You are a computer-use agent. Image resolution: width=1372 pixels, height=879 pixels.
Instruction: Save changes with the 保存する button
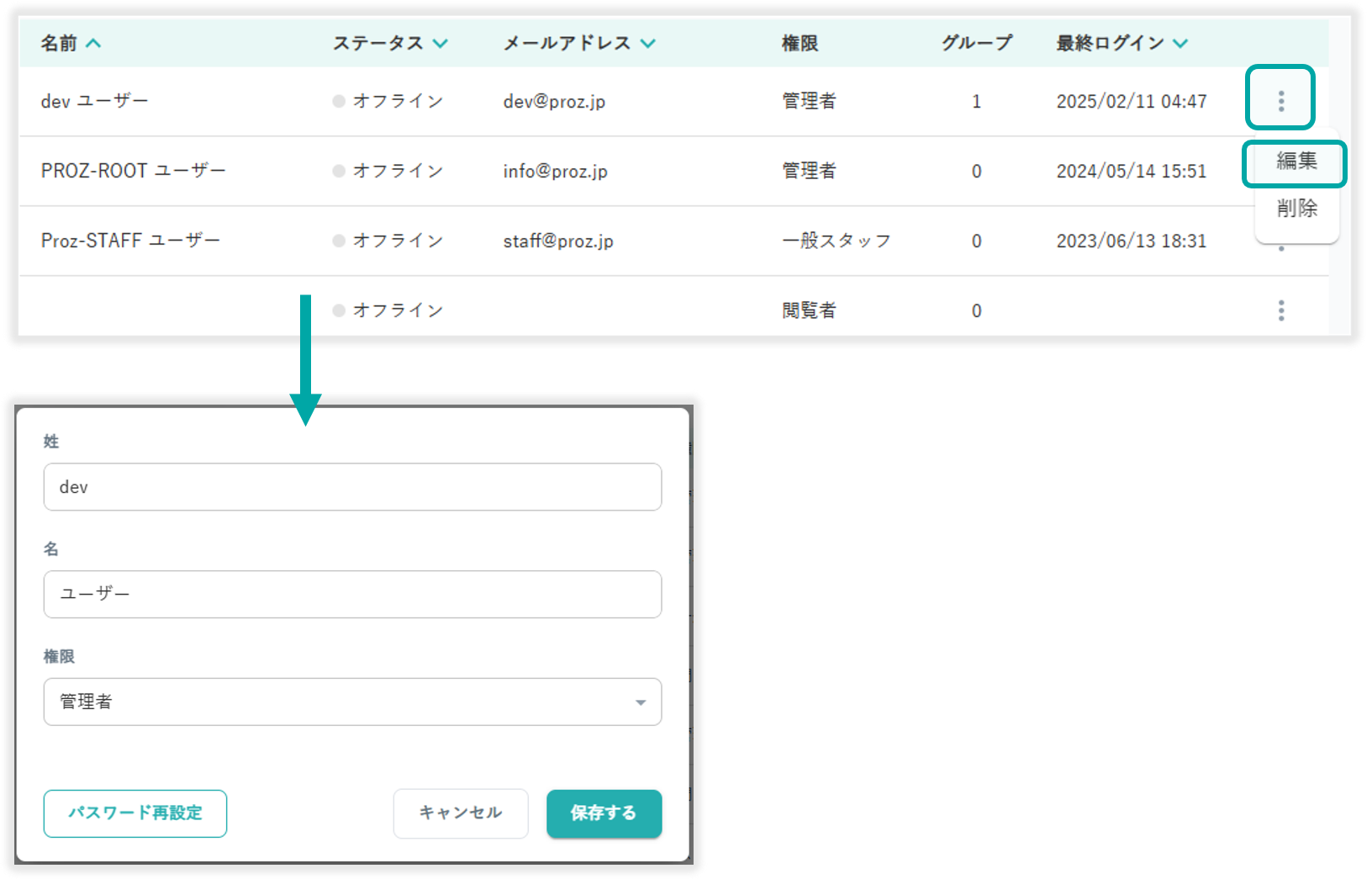[604, 813]
